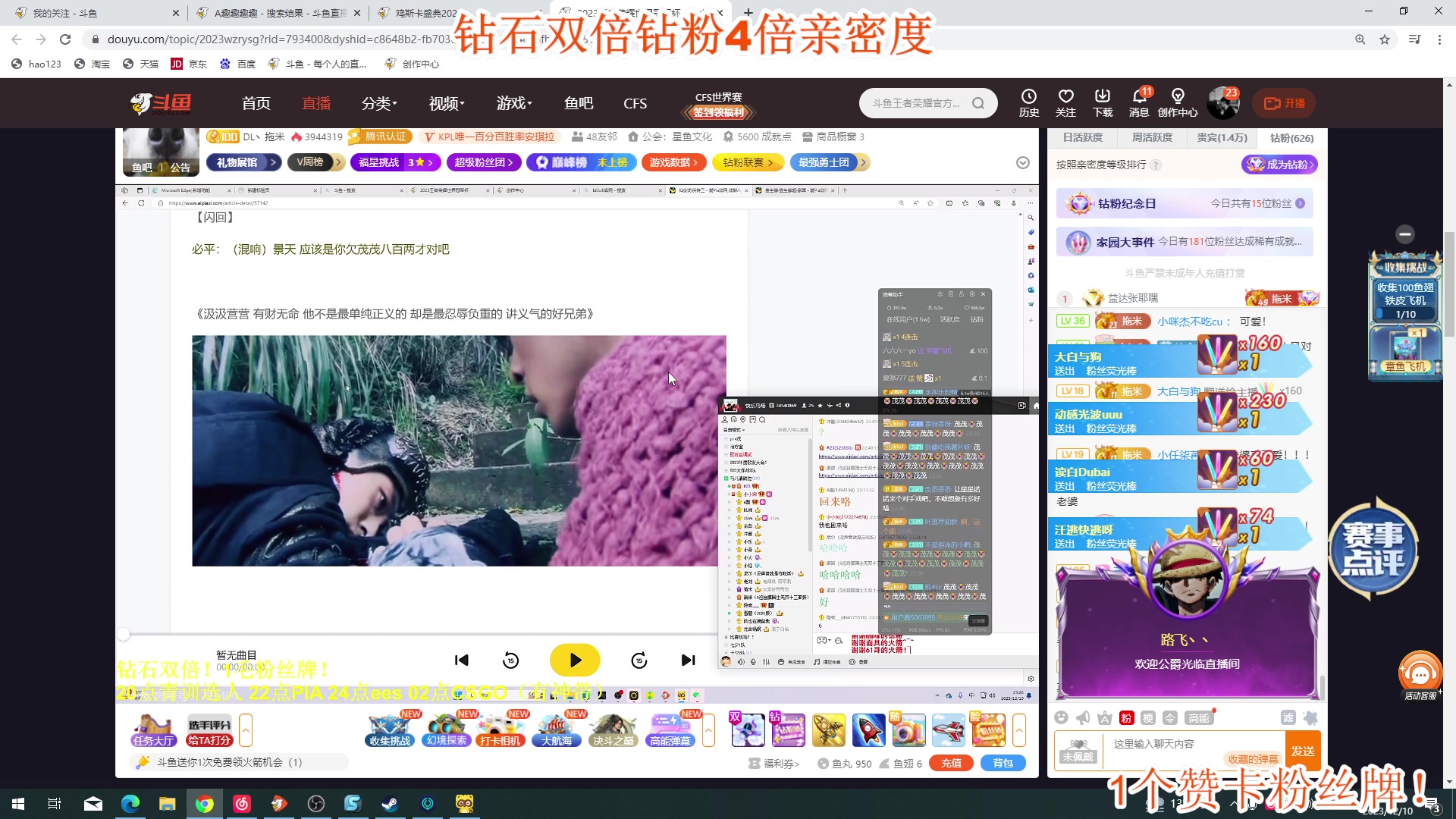Play the music player track
The image size is (1456, 819).
coord(575,661)
